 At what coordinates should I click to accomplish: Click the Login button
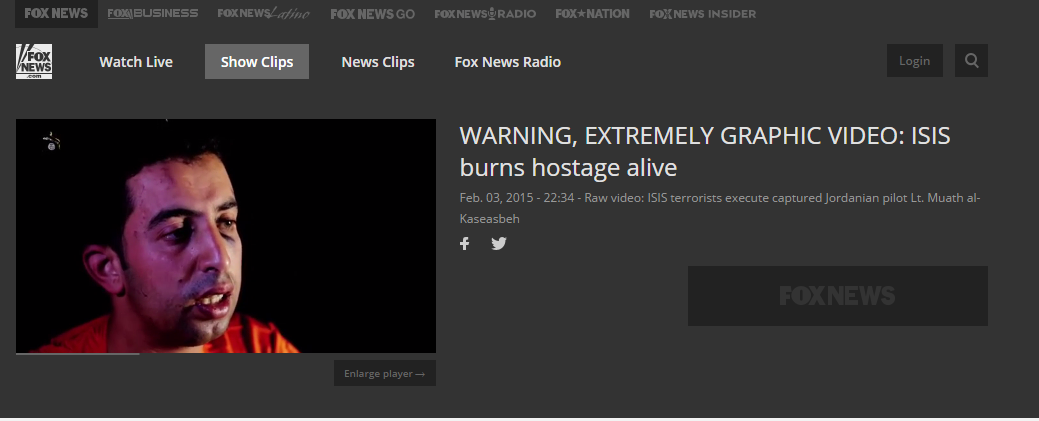tap(914, 60)
